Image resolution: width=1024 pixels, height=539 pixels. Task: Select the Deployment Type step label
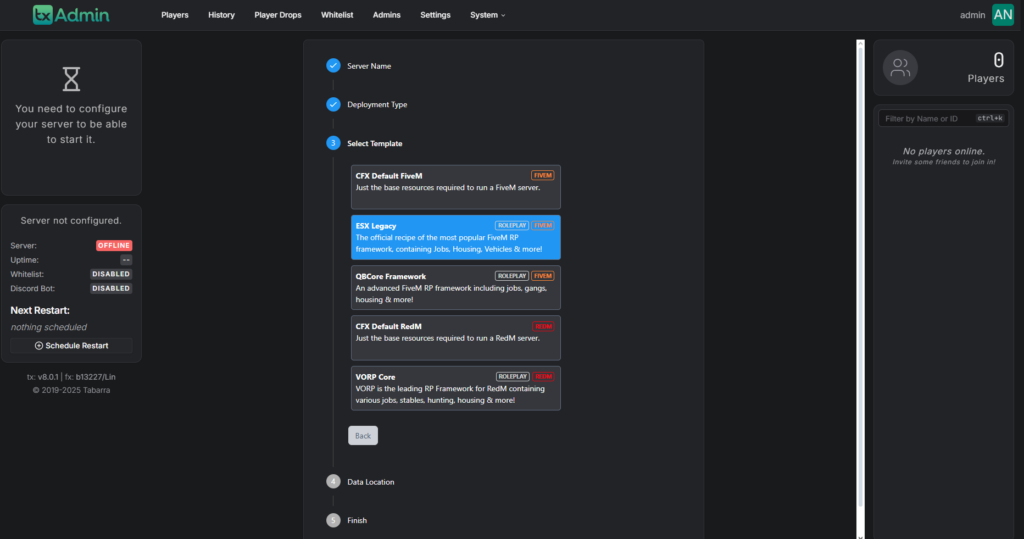(377, 105)
